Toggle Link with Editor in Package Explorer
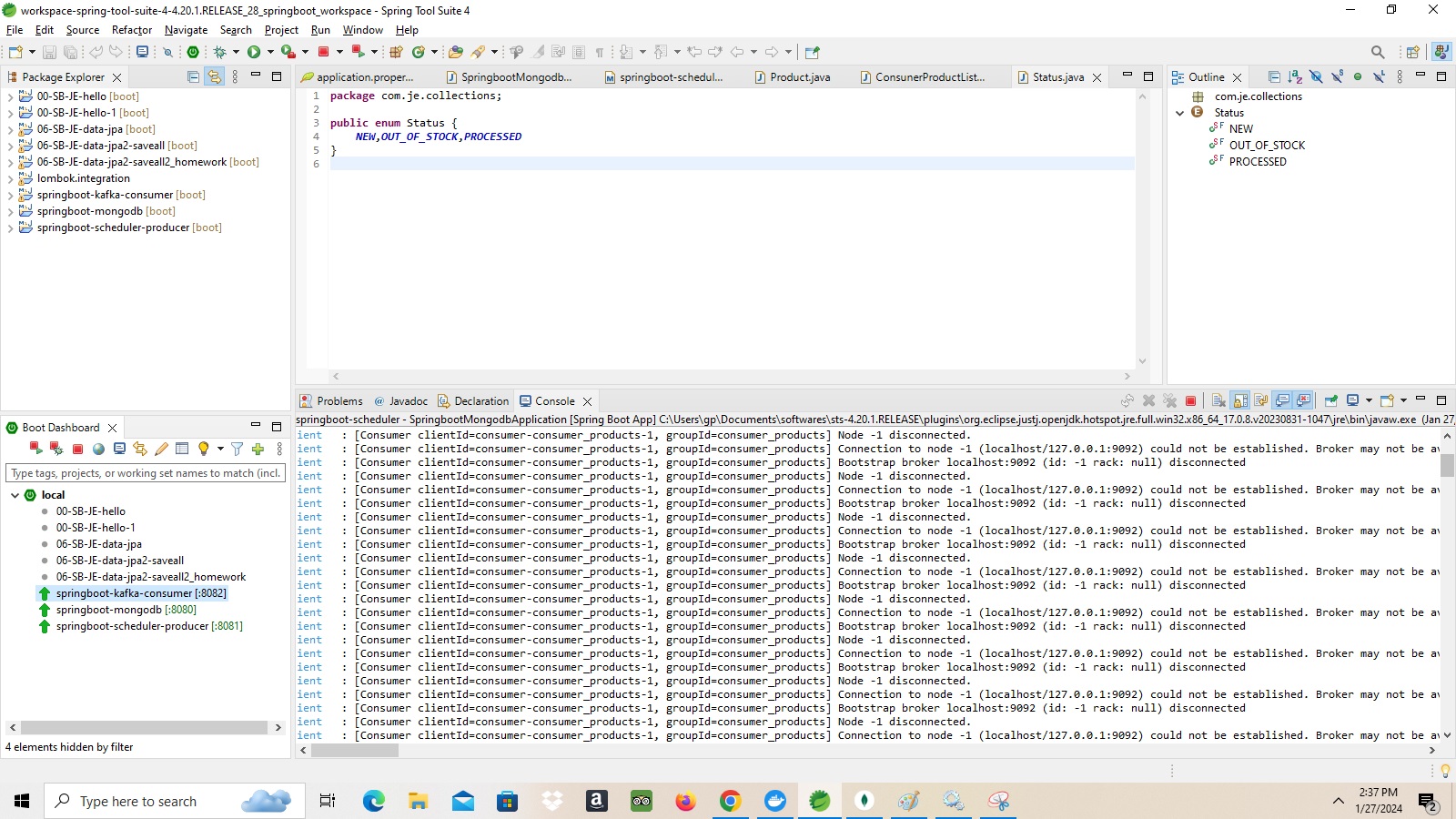1456x819 pixels. (x=215, y=76)
